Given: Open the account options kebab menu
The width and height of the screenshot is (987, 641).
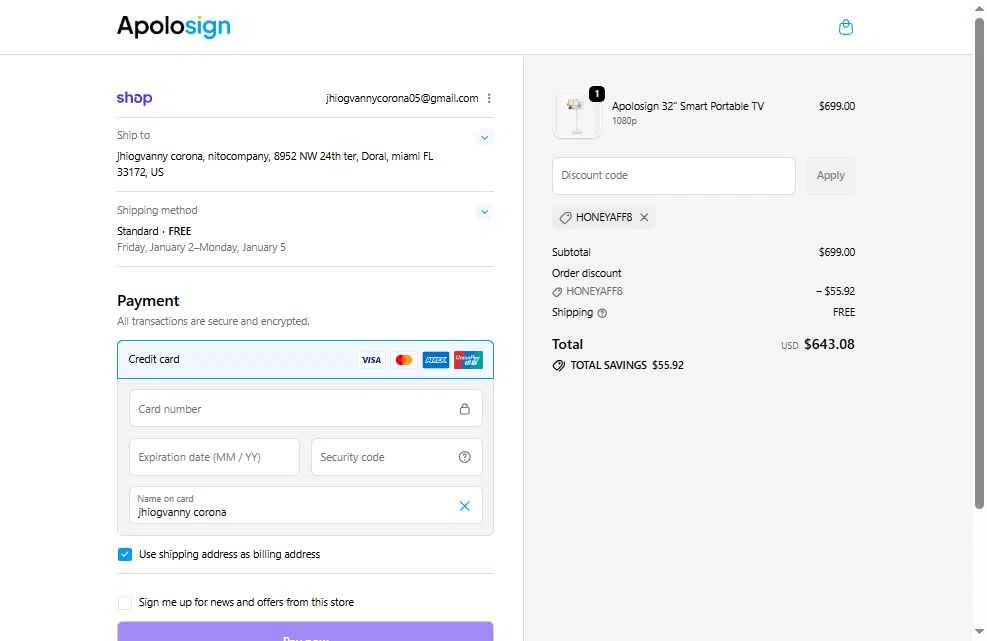Looking at the screenshot, I should (489, 98).
